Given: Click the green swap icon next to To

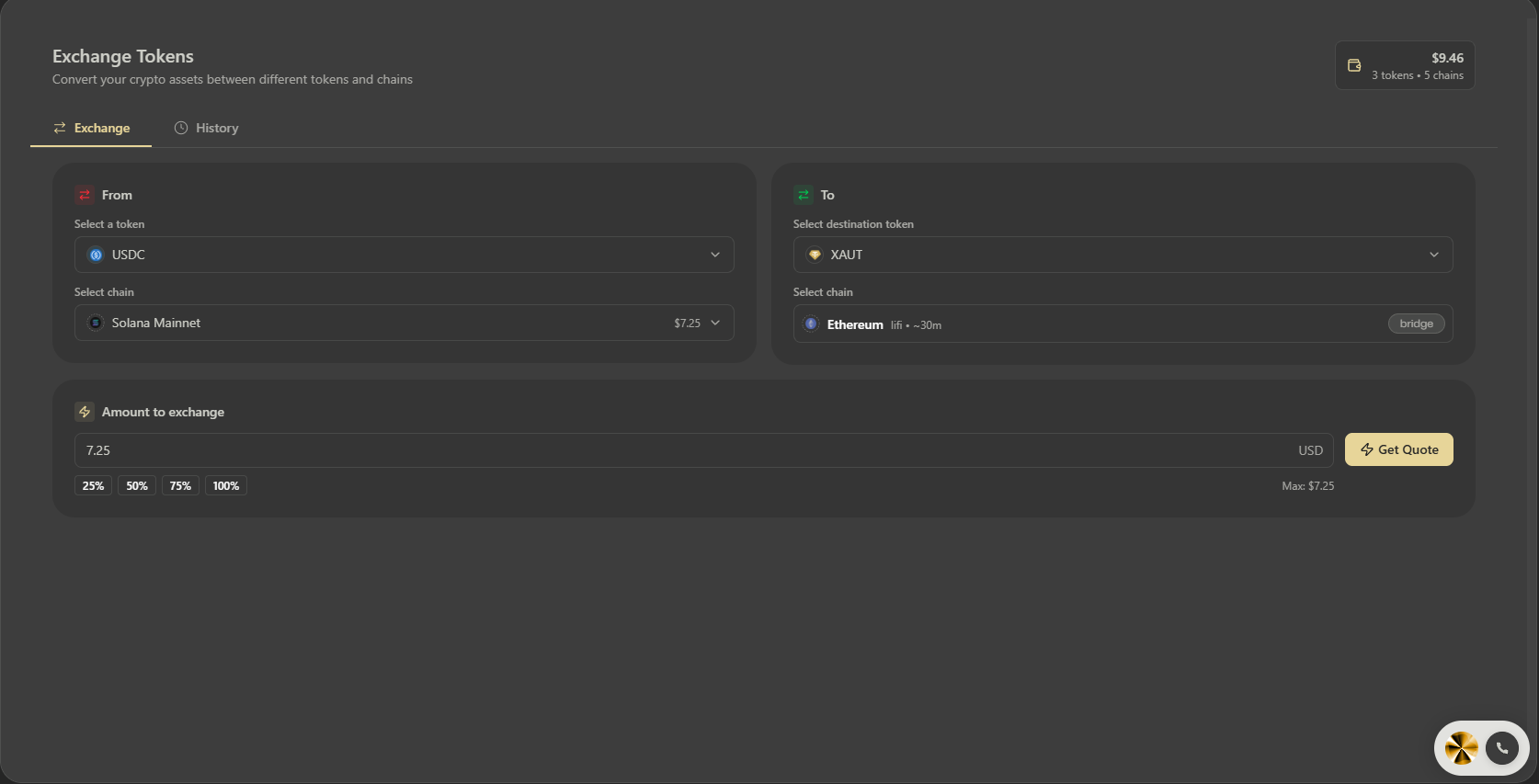Looking at the screenshot, I should [x=804, y=195].
